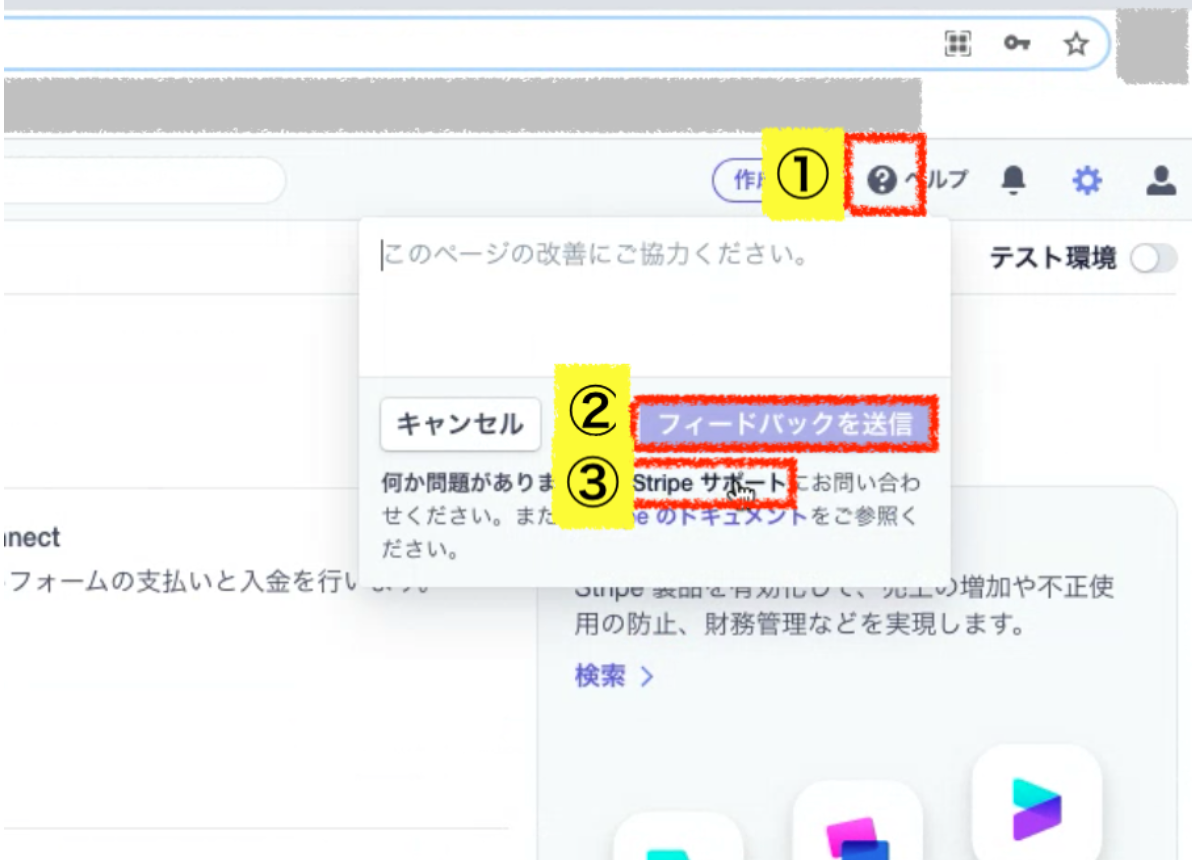Open the user profile account icon
The height and width of the screenshot is (860, 1192).
(x=1160, y=180)
